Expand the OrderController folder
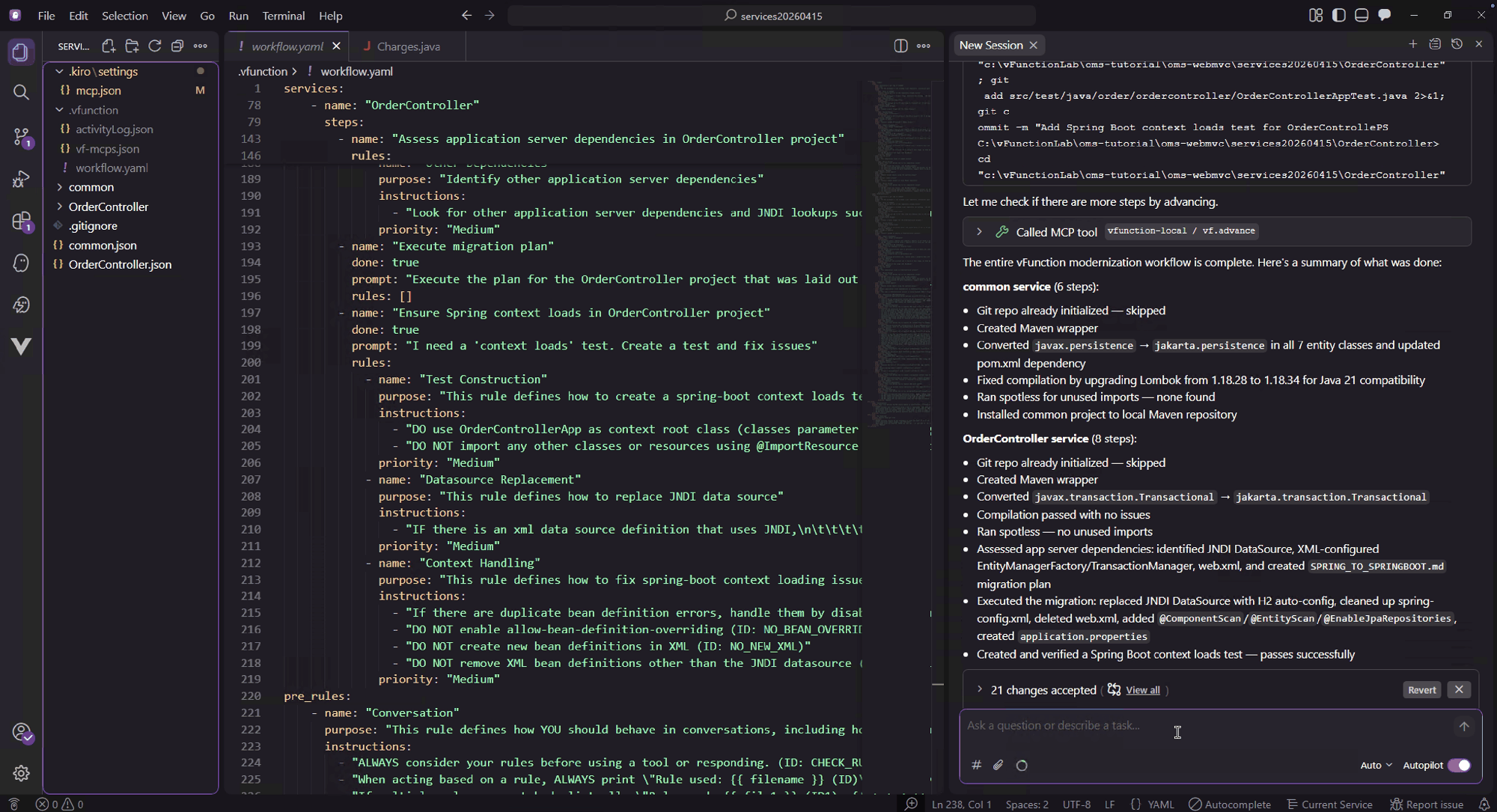Image resolution: width=1497 pixels, height=812 pixels. [130, 207]
